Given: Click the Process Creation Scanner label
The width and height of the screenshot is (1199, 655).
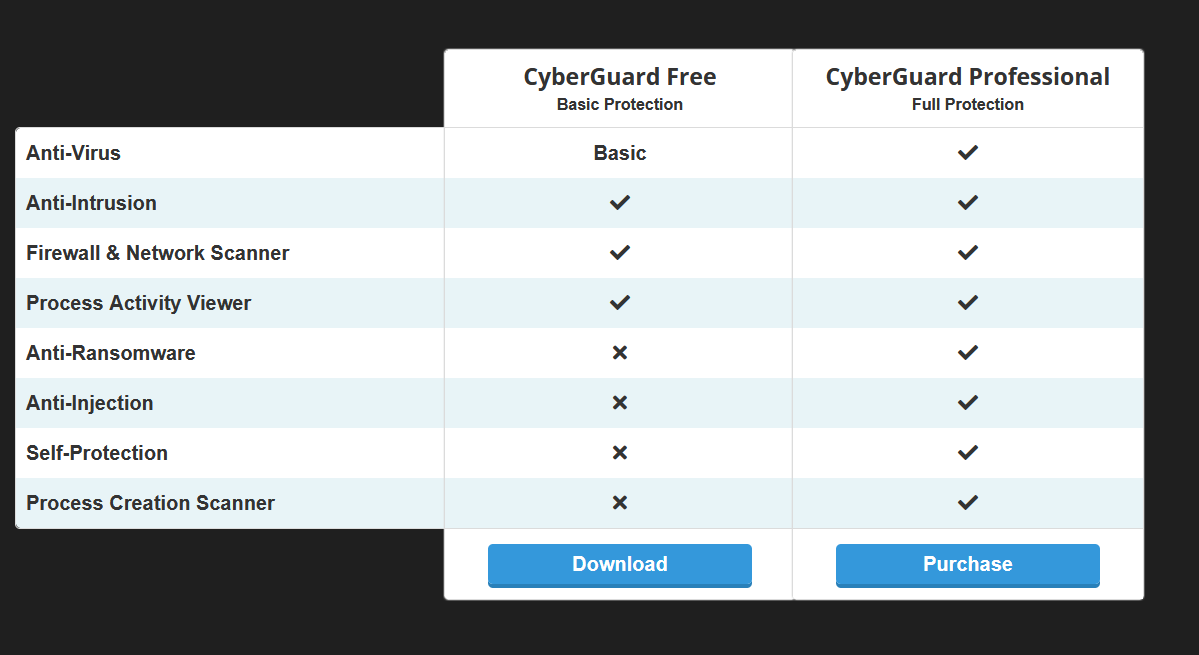Looking at the screenshot, I should tap(150, 503).
